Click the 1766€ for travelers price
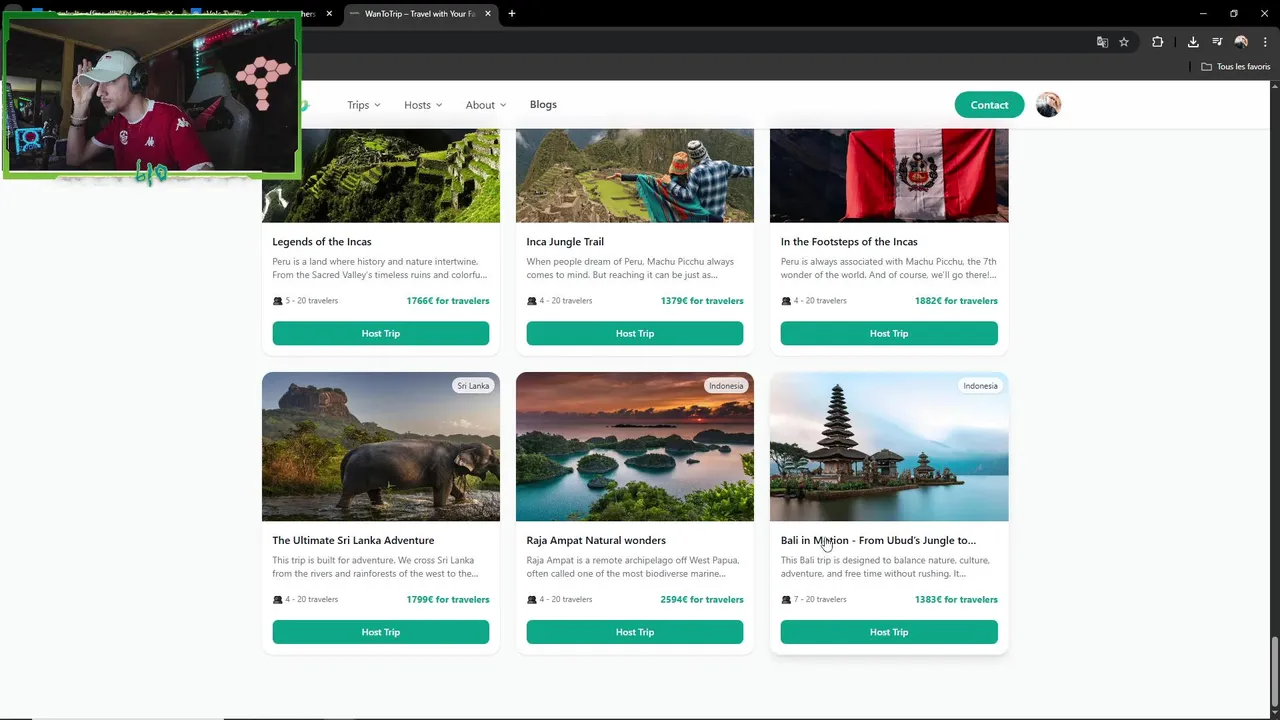Screen dimensions: 1280x720 (448, 301)
